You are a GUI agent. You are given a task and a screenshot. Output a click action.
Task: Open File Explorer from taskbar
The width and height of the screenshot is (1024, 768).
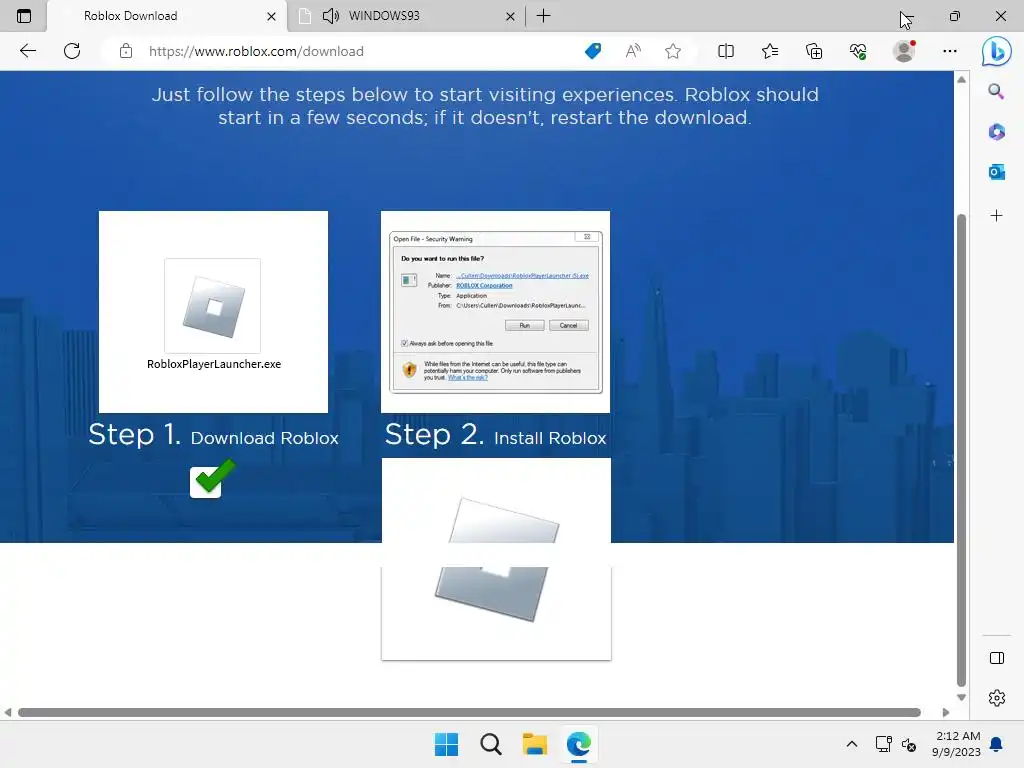click(x=535, y=744)
